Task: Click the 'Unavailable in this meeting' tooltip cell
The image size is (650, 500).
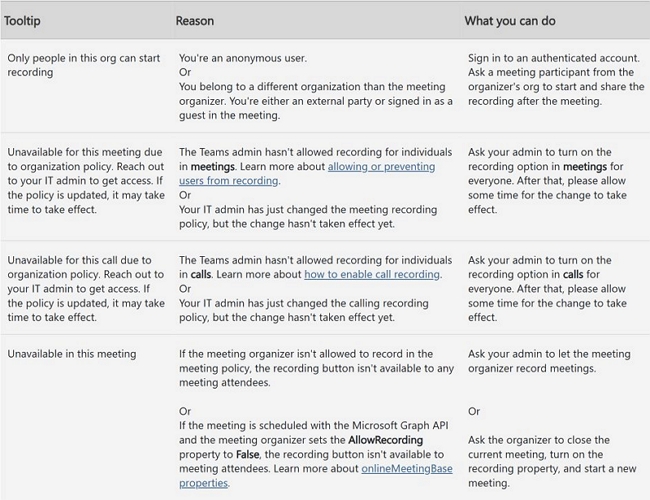Action: pyautogui.click(x=72, y=354)
